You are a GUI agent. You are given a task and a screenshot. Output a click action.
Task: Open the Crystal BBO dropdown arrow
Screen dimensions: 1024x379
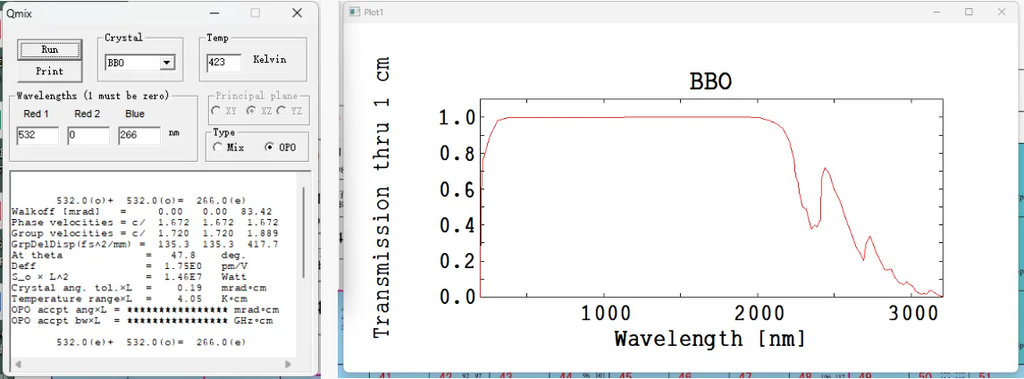167,63
